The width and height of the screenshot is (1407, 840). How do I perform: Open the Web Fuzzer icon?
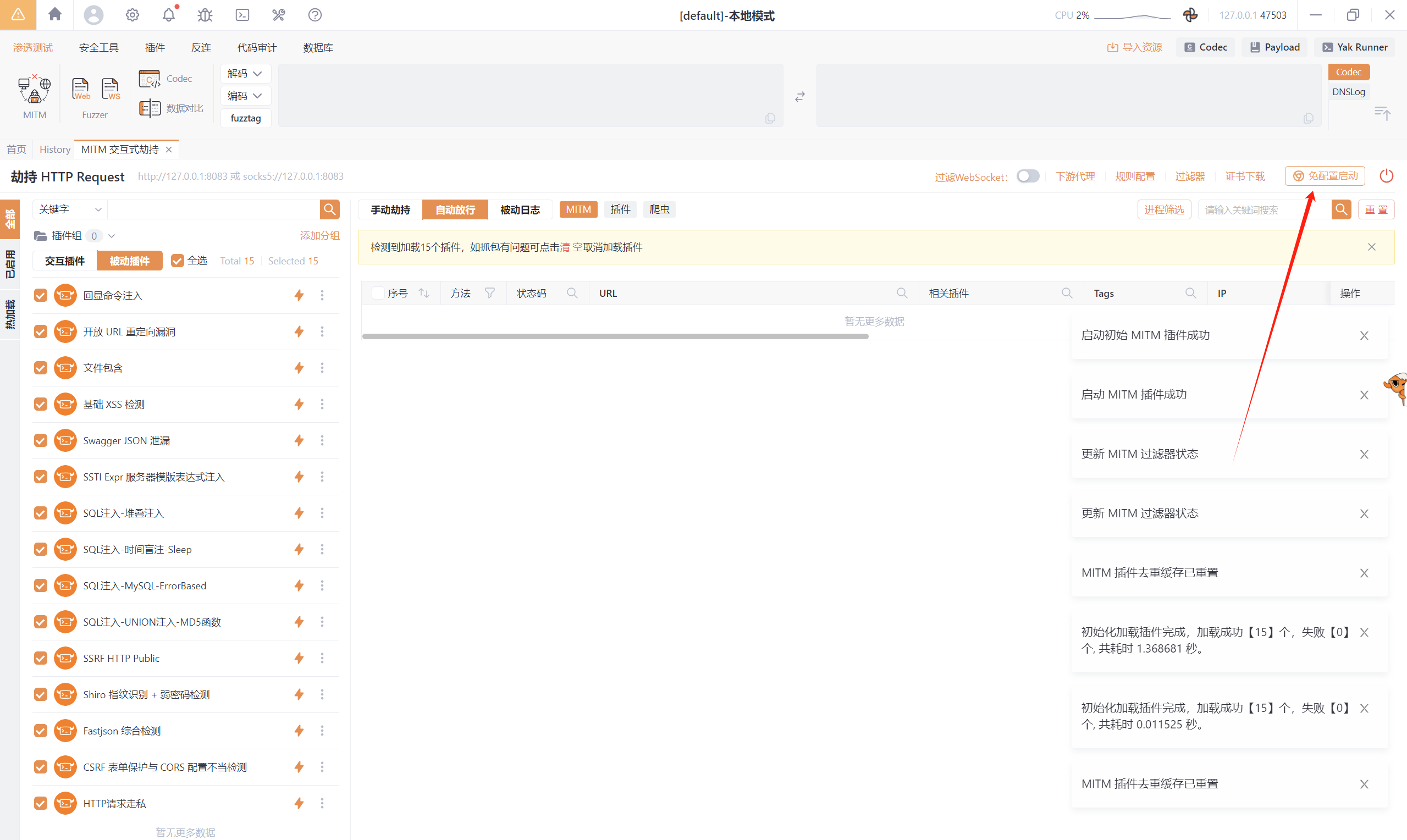[x=80, y=89]
